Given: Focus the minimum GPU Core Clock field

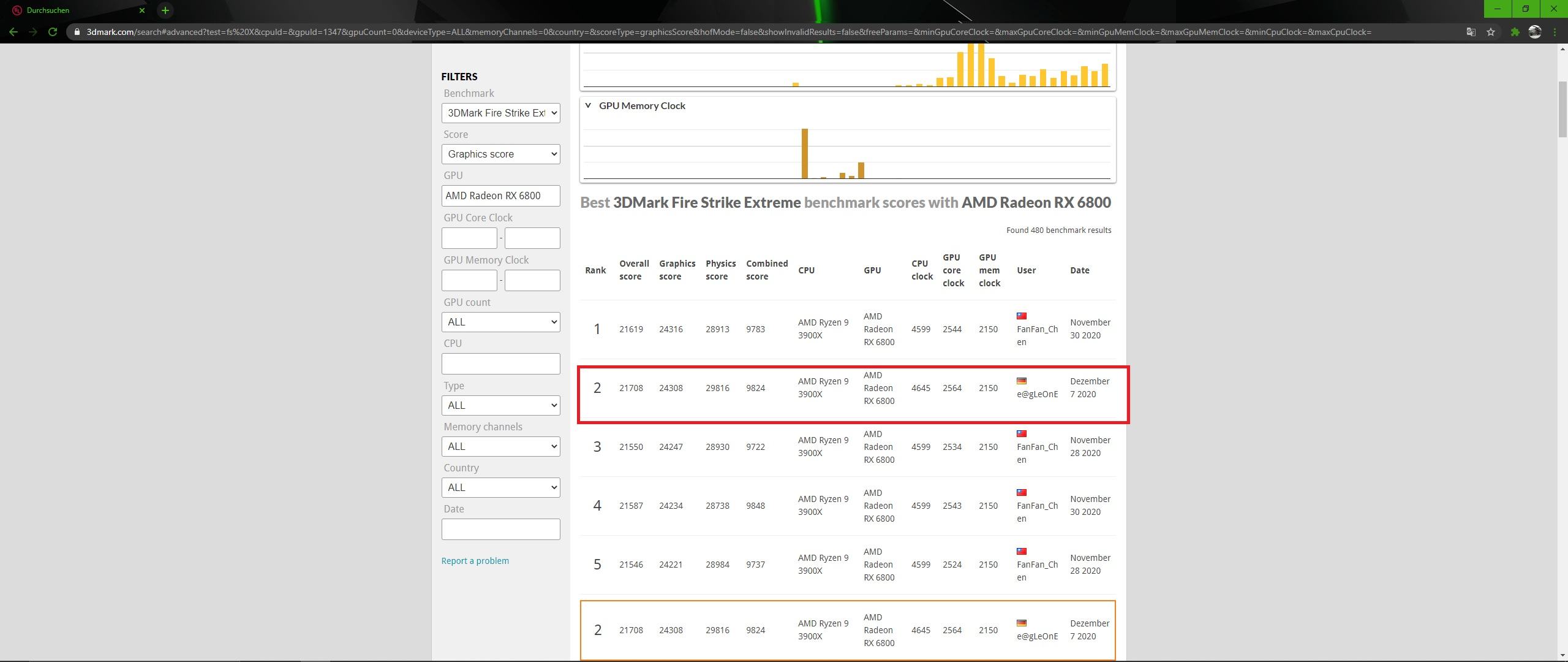Looking at the screenshot, I should coord(469,238).
